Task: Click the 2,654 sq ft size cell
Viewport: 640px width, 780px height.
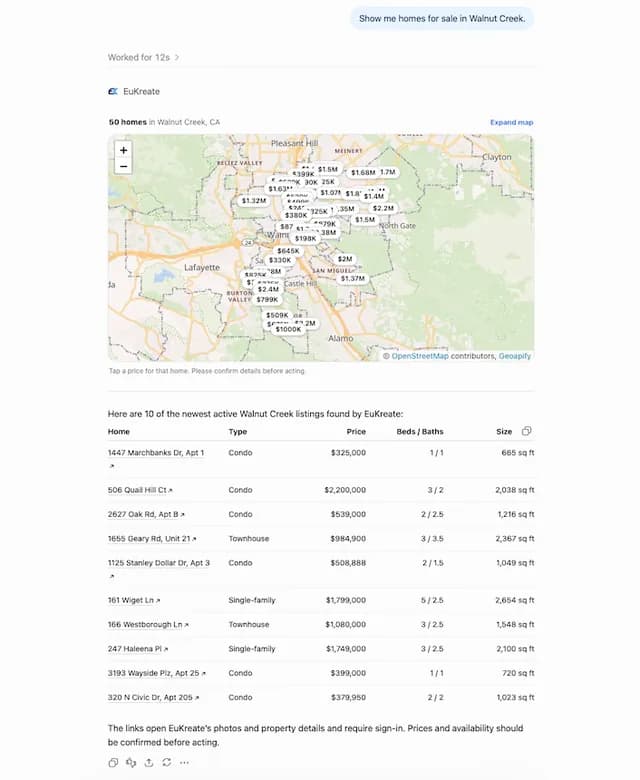Action: [515, 600]
